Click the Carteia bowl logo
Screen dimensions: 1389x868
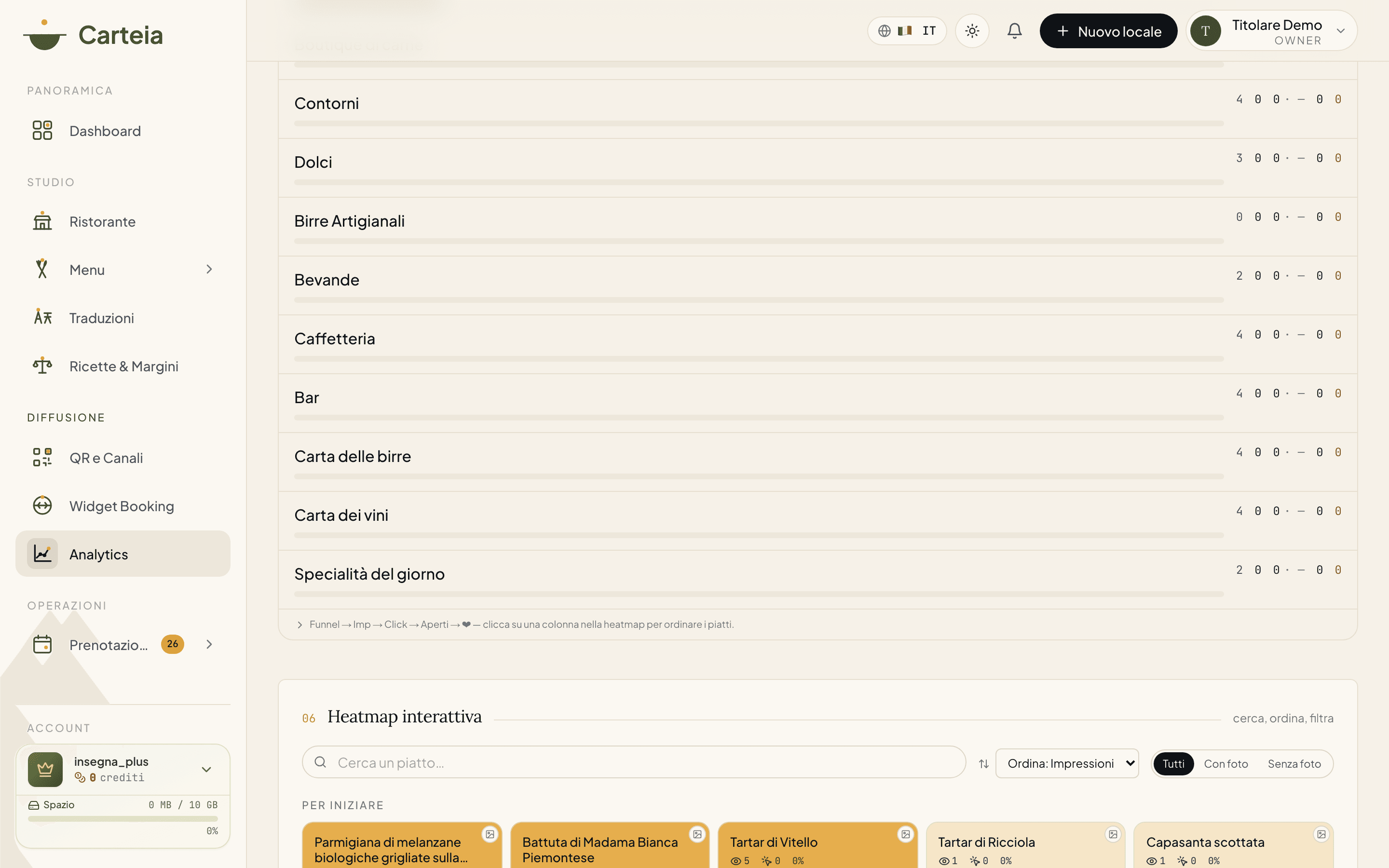[44, 35]
